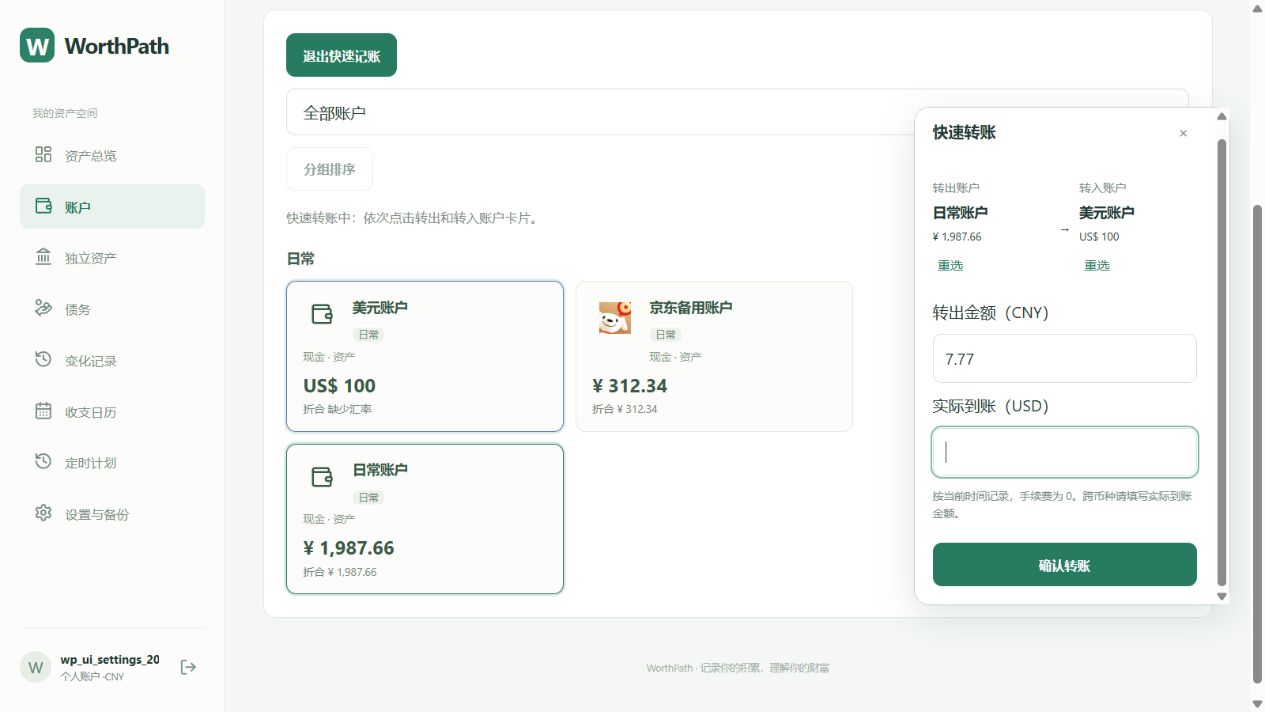Viewport: 1265px width, 712px height.
Task: Click 重选 under 转入账户
Action: tap(1097, 265)
